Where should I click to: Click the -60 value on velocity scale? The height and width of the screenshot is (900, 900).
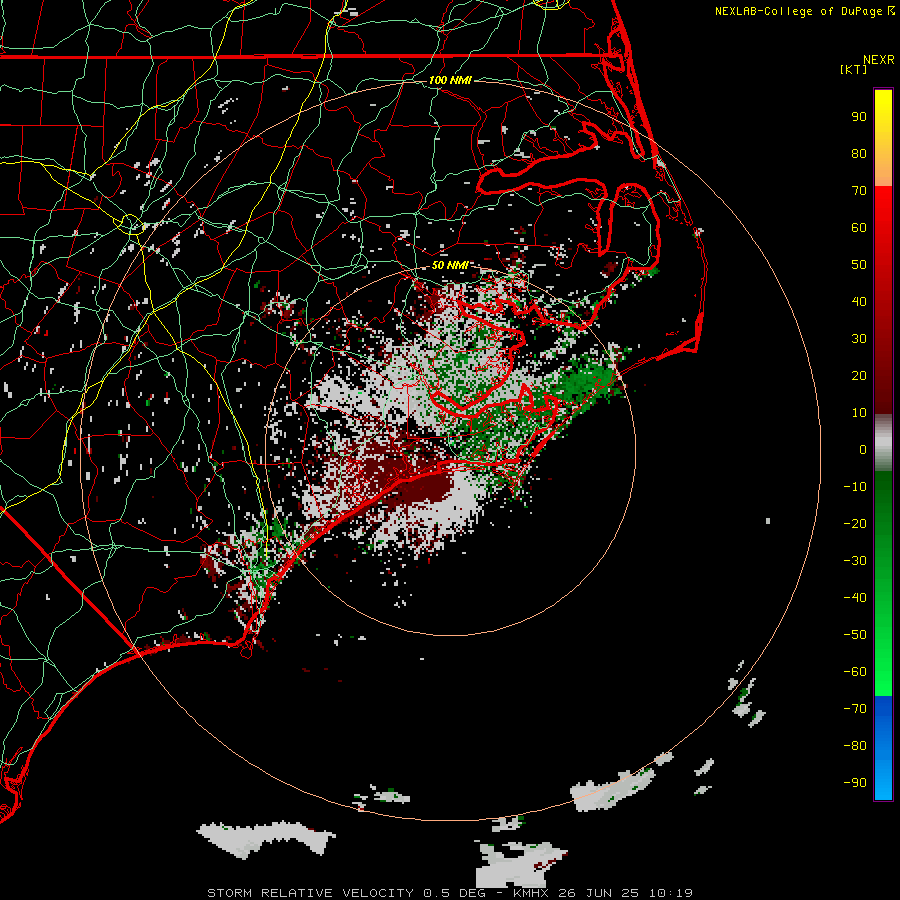coord(855,672)
